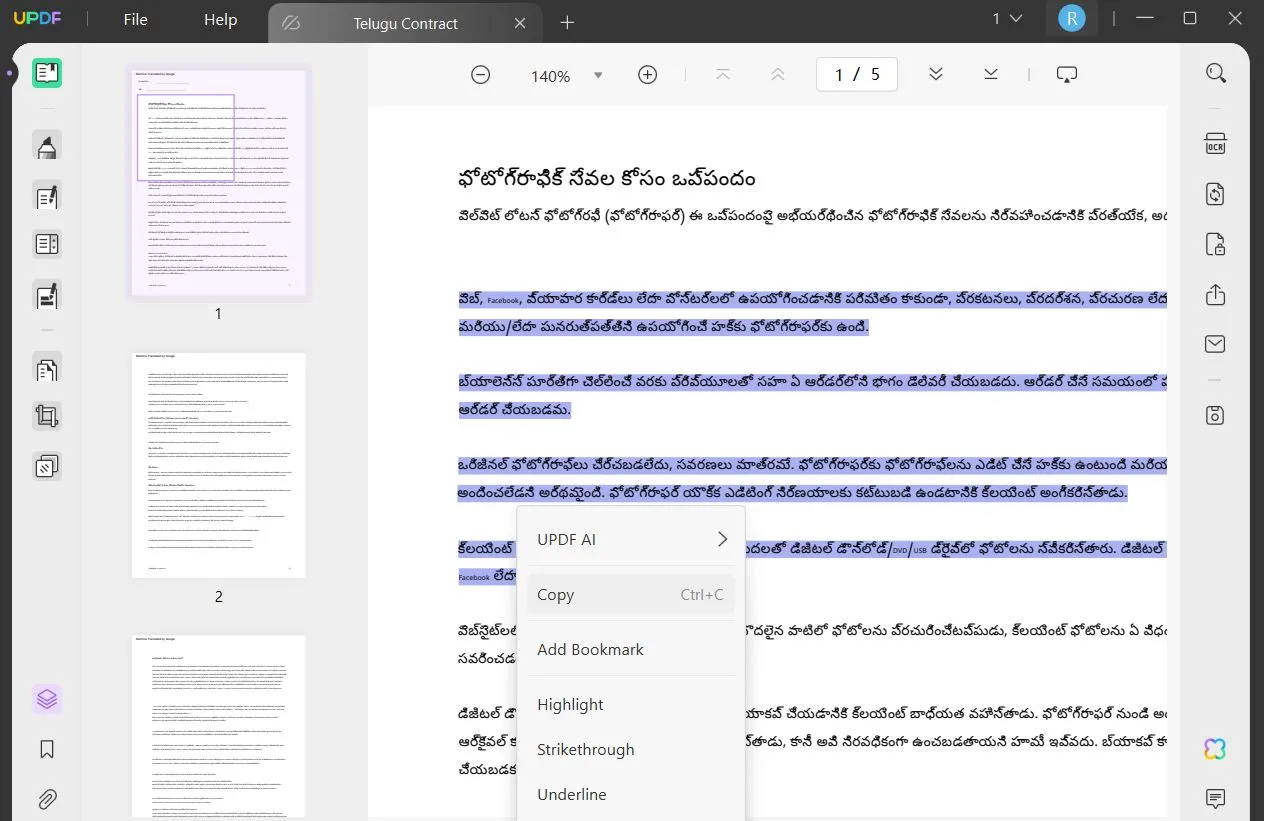This screenshot has height=821, width=1264.
Task: Select page 2 thumbnail in the panel
Action: point(218,464)
